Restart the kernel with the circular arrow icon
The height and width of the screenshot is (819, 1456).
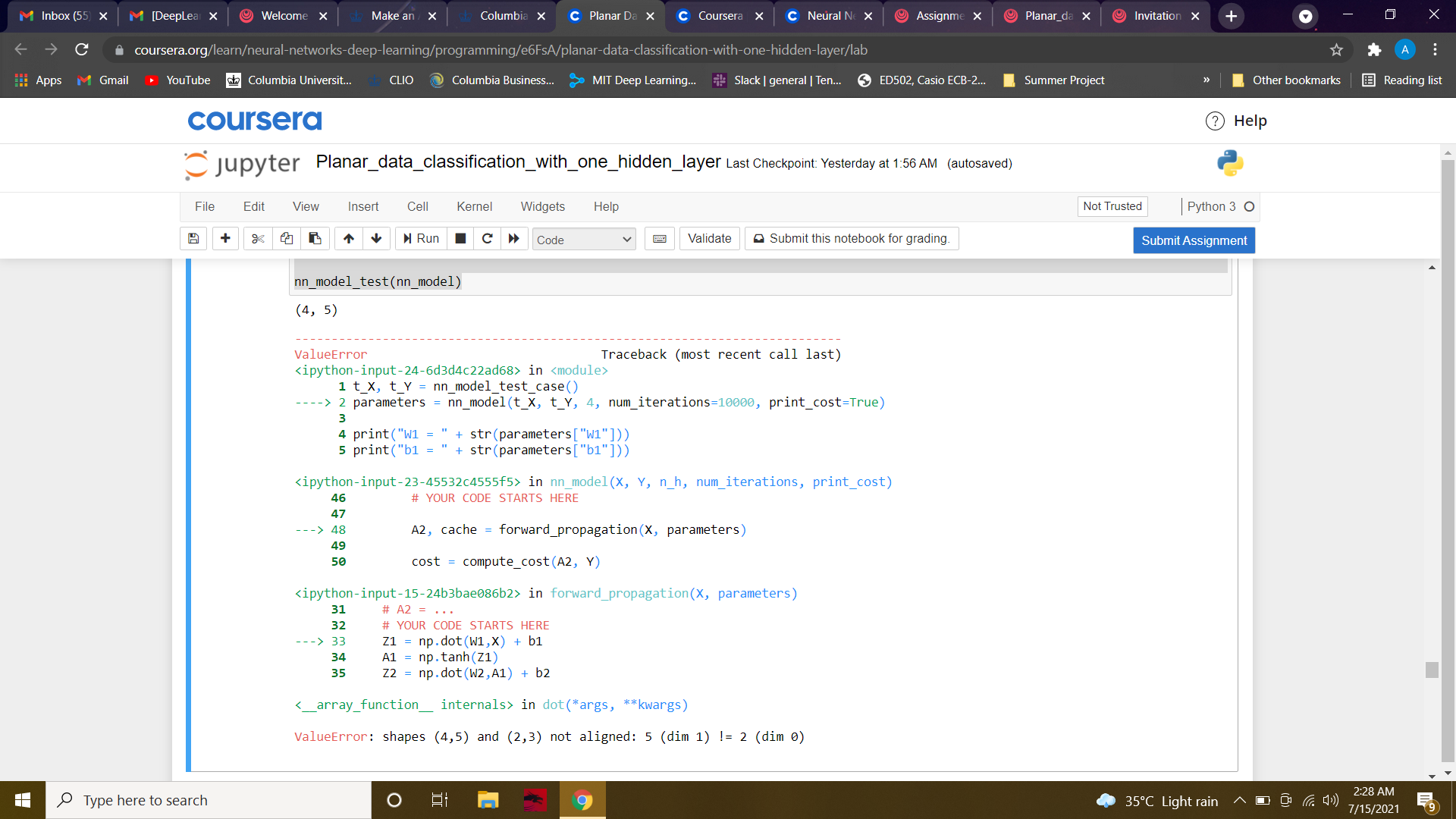click(488, 239)
